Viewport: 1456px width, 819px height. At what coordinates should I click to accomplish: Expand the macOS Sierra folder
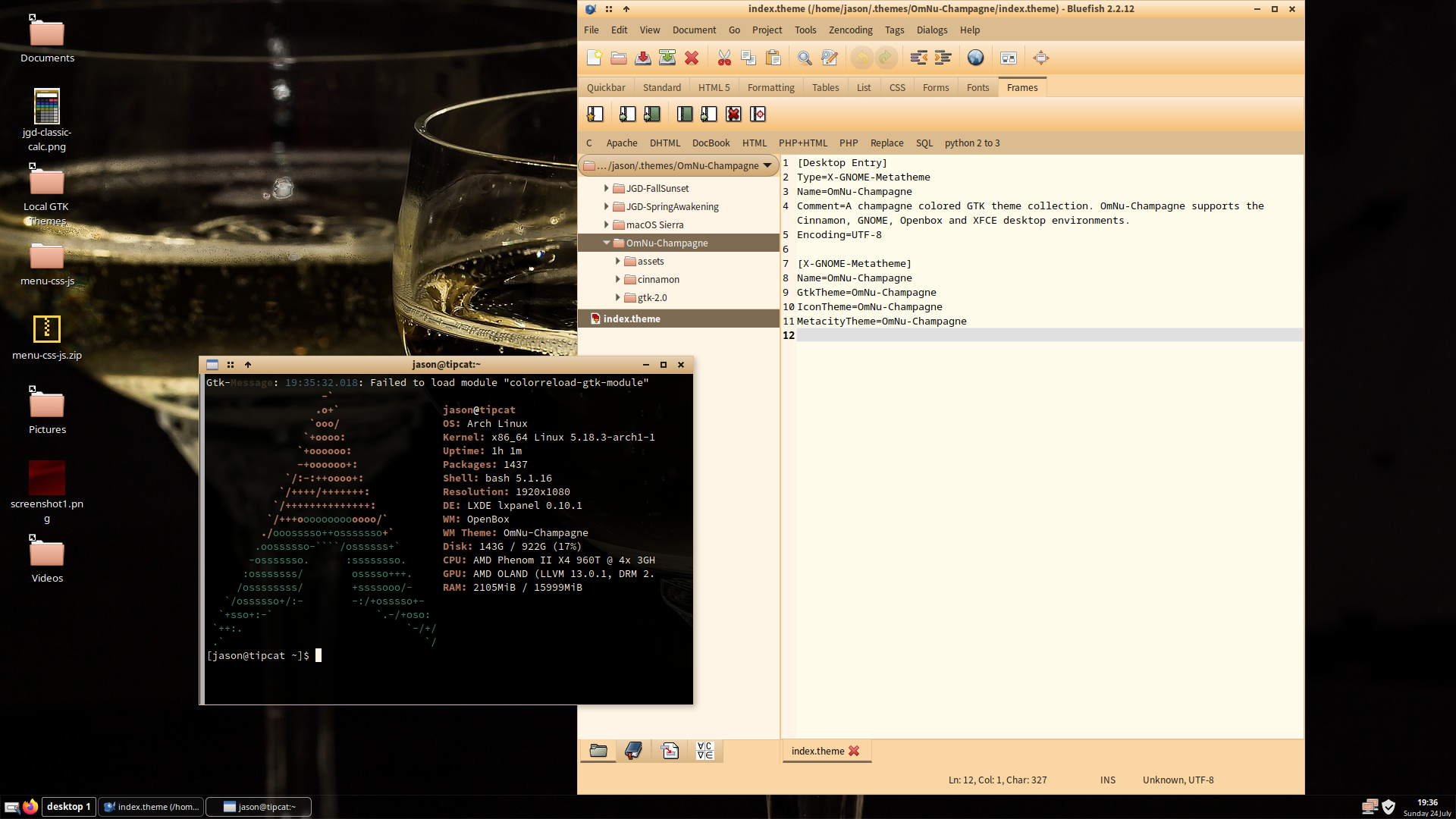[x=606, y=224]
